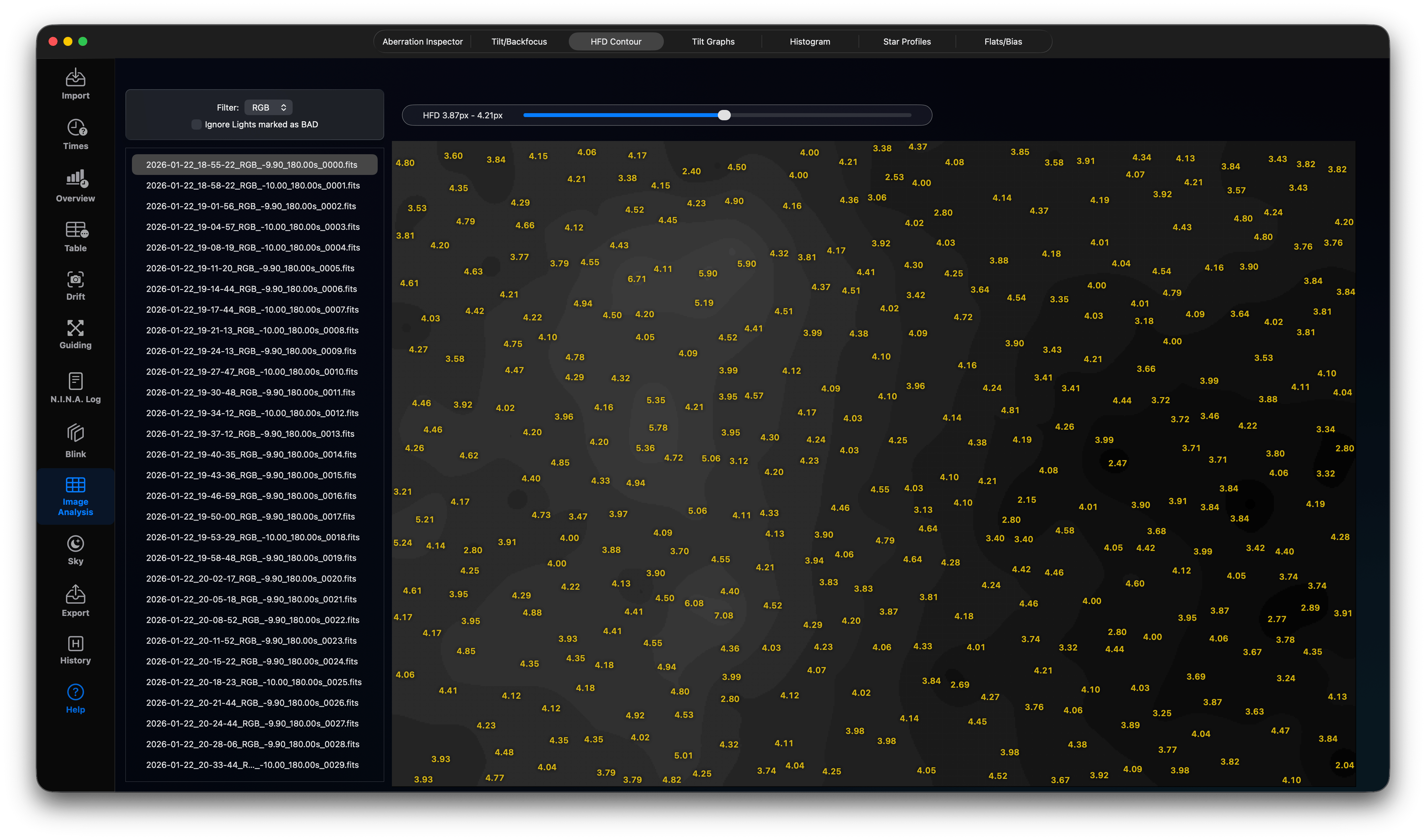The image size is (1426, 840).
Task: Open the N.I.N.A. Log icon
Action: 76,381
